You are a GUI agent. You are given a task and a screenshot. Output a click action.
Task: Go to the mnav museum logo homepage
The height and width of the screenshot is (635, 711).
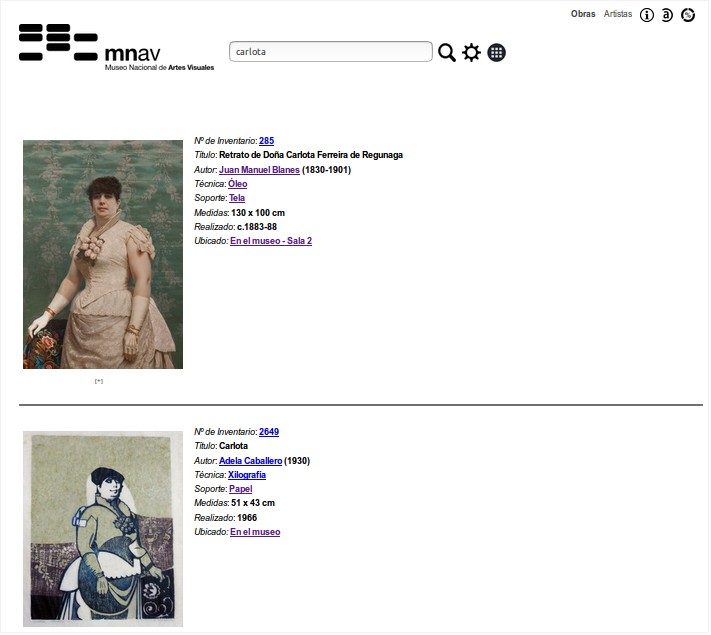(116, 48)
